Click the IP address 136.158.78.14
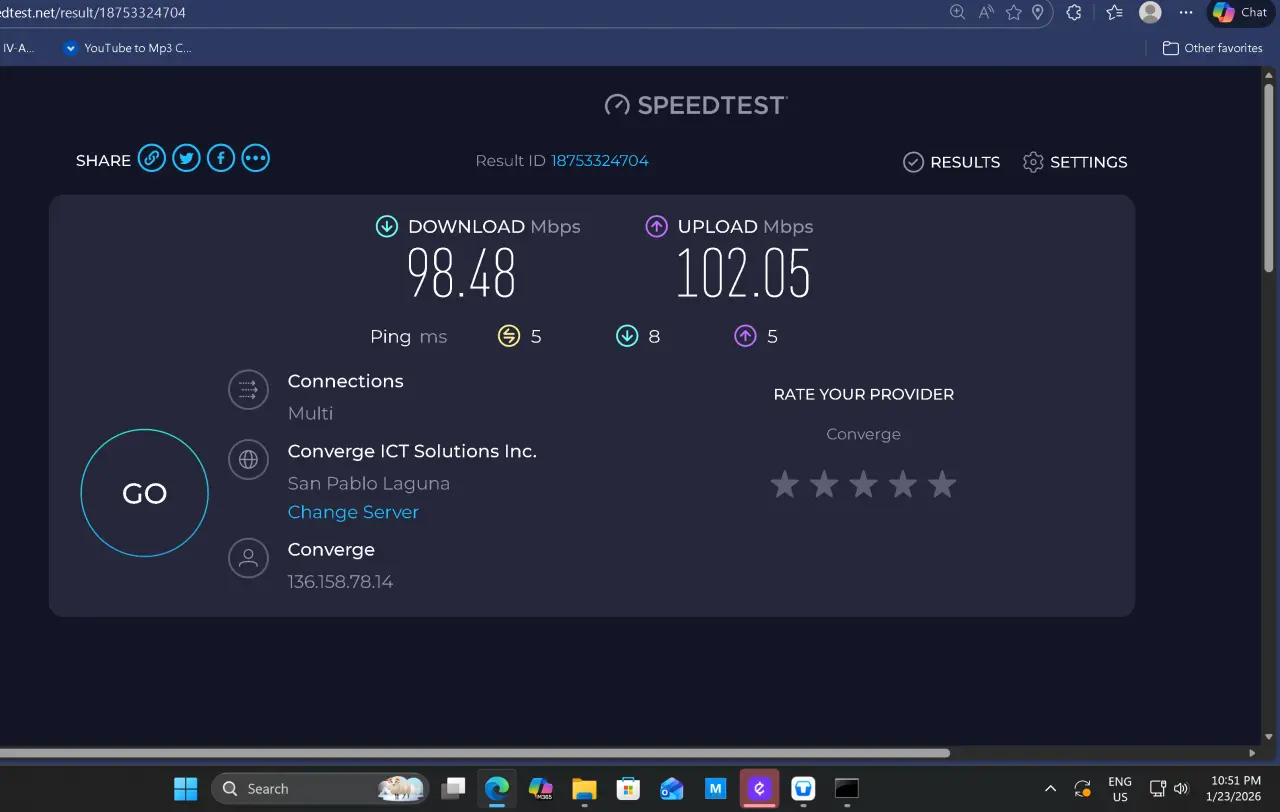Image resolution: width=1280 pixels, height=812 pixels. point(340,582)
